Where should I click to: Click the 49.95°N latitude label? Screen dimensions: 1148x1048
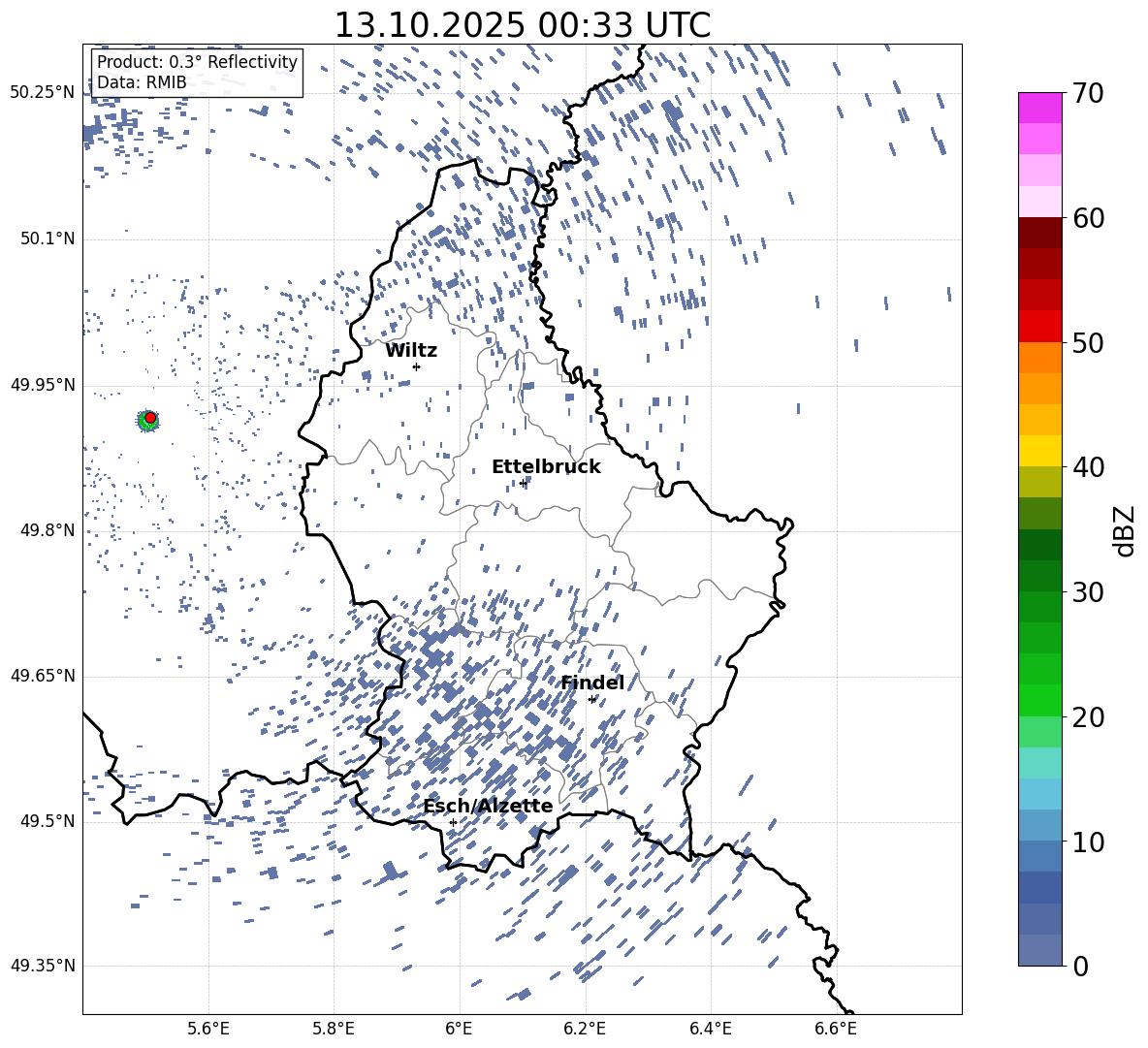pos(43,385)
